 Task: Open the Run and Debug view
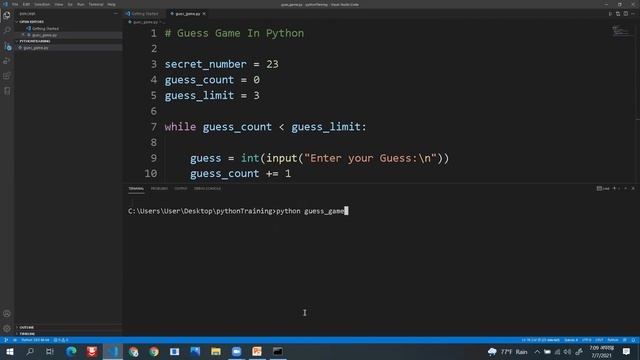pyautogui.click(x=7, y=61)
